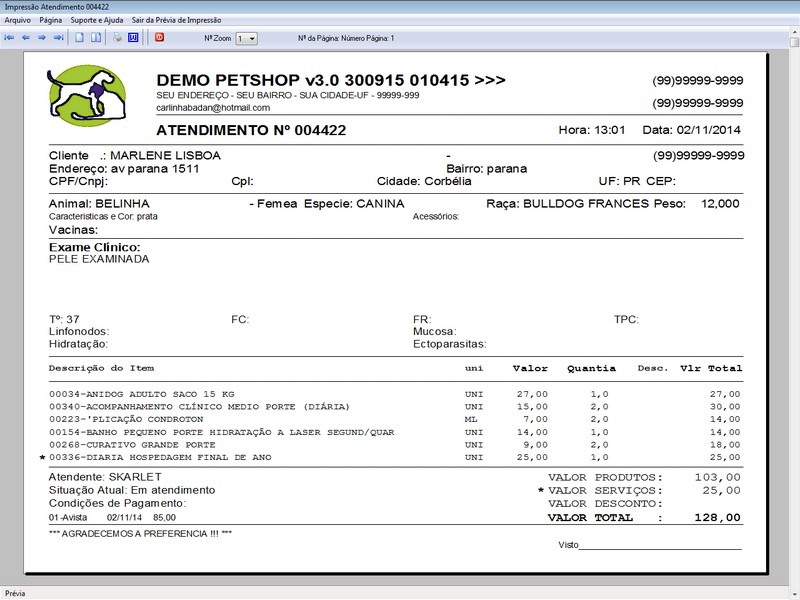800x600 pixels.
Task: Click email carlinhabadan@hotmail.com
Action: coord(213,108)
